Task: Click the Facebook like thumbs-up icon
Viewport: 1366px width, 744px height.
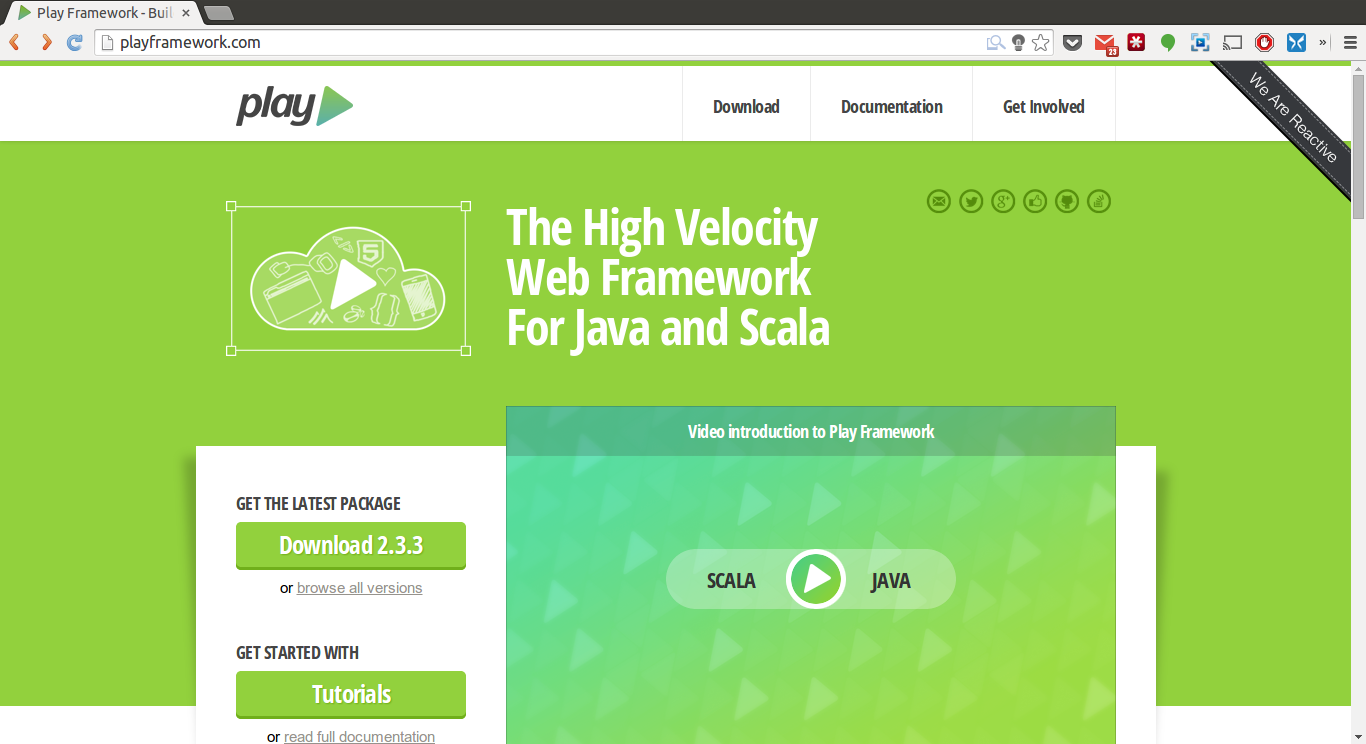Action: (x=1035, y=201)
